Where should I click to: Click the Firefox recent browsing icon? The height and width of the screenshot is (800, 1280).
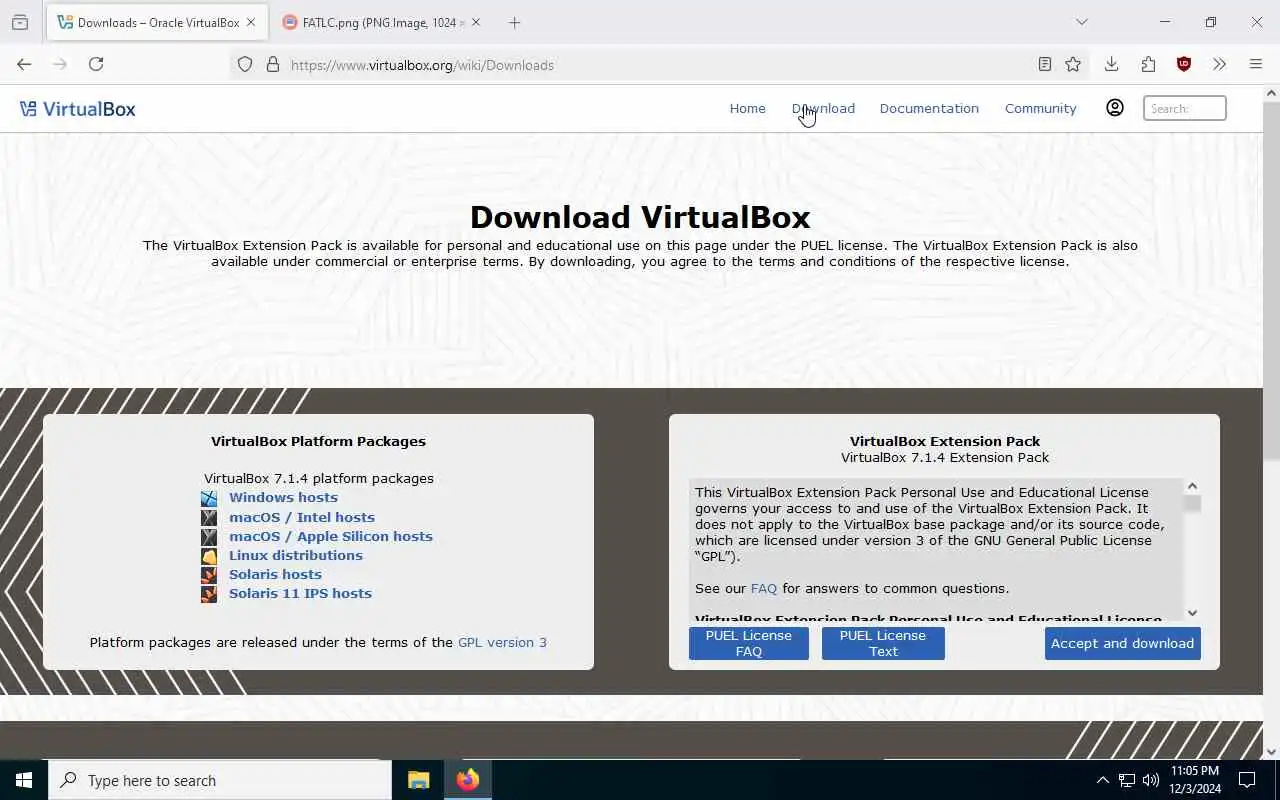tap(20, 22)
